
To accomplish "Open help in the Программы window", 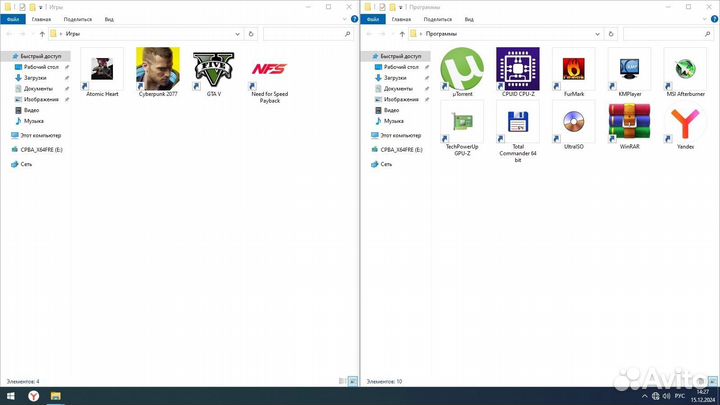I will pos(714,19).
